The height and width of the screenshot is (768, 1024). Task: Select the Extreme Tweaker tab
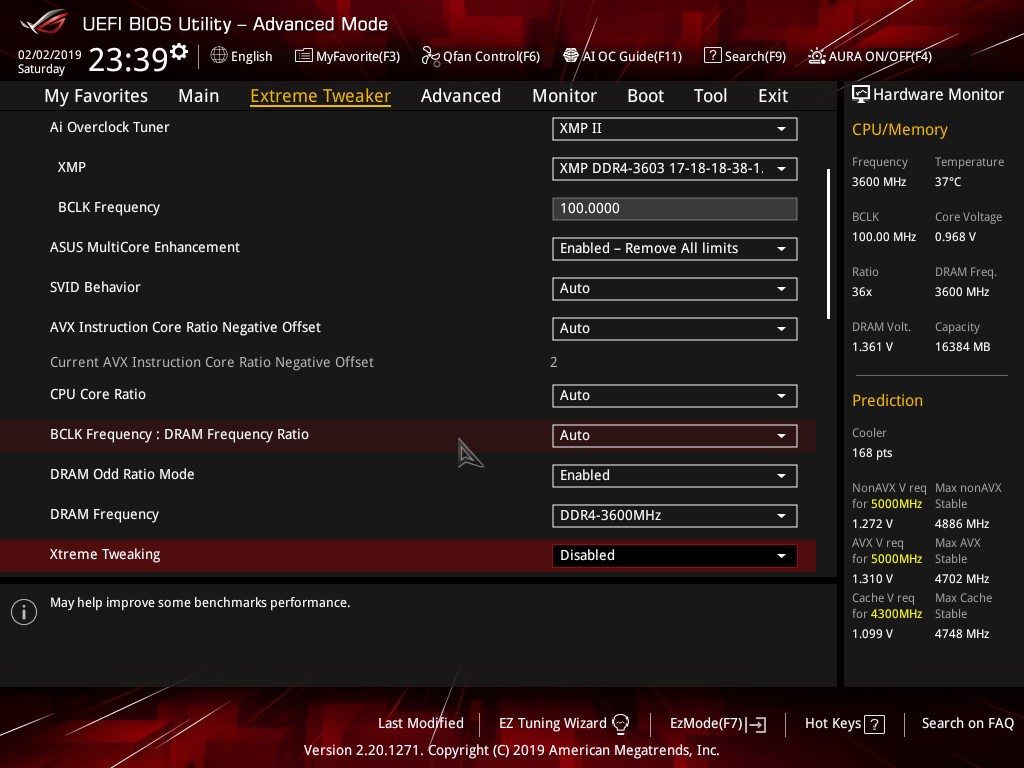tap(320, 95)
